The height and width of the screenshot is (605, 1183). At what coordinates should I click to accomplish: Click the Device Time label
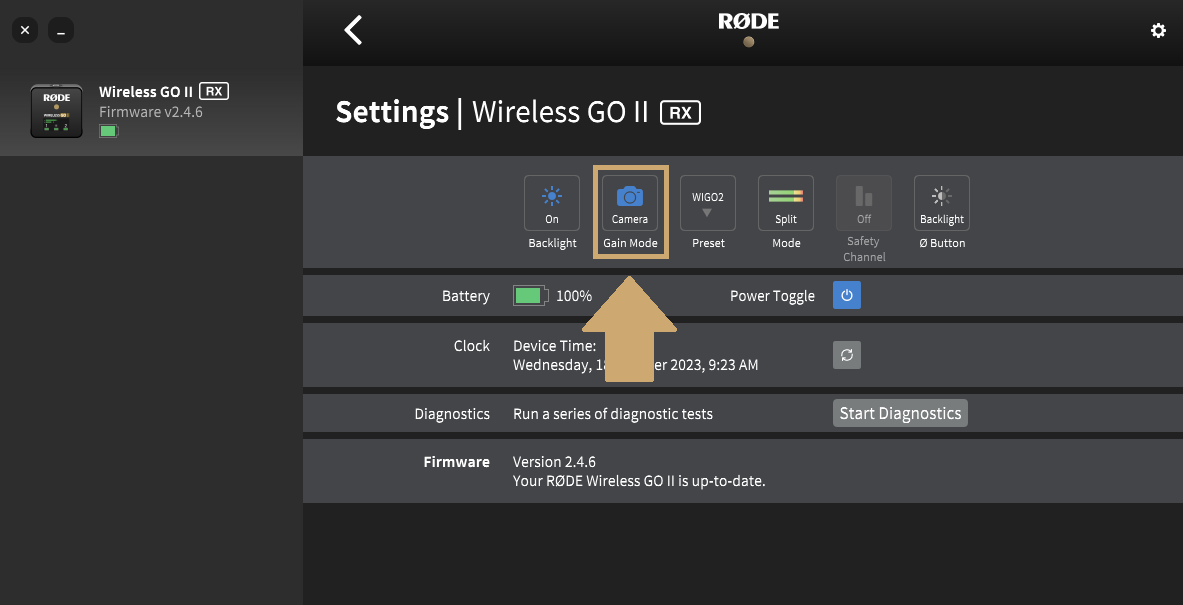point(555,346)
